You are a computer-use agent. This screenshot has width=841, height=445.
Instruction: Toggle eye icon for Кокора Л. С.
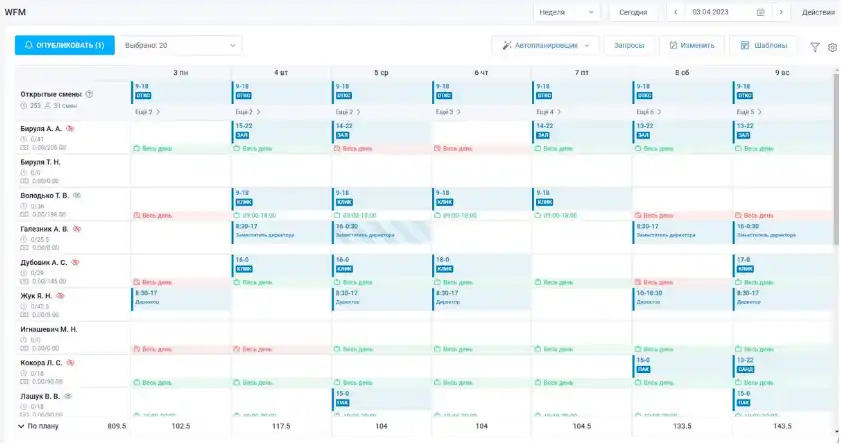[70, 363]
